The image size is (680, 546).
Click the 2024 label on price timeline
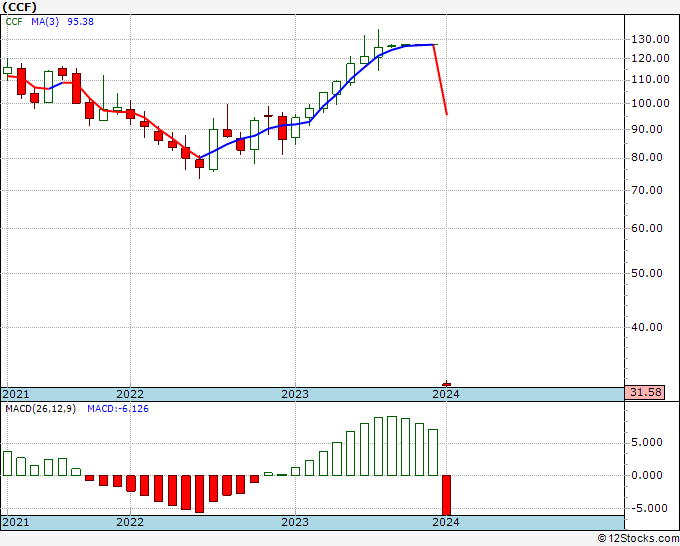tap(446, 394)
